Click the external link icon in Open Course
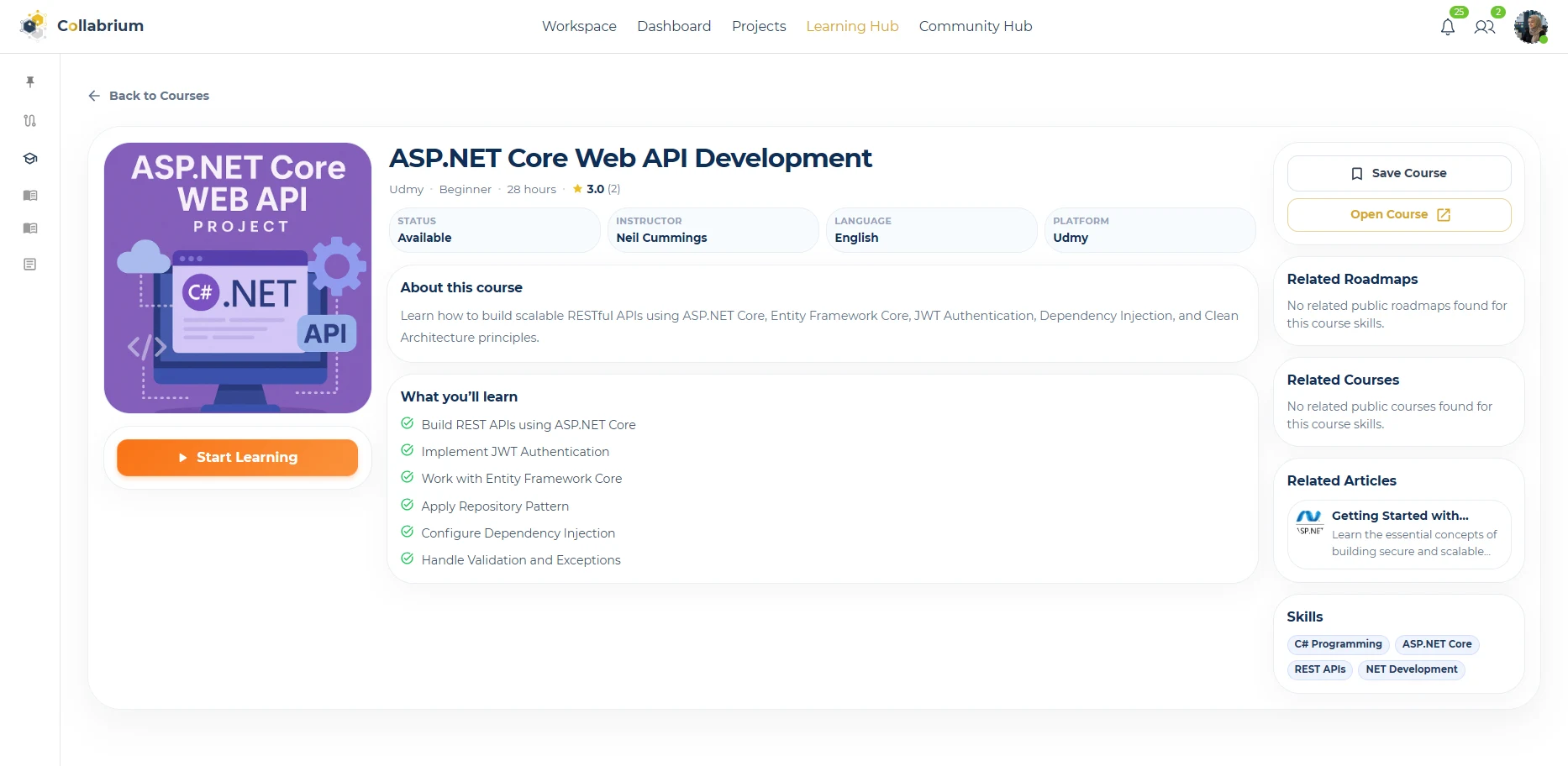The width and height of the screenshot is (1568, 766). coord(1444,215)
